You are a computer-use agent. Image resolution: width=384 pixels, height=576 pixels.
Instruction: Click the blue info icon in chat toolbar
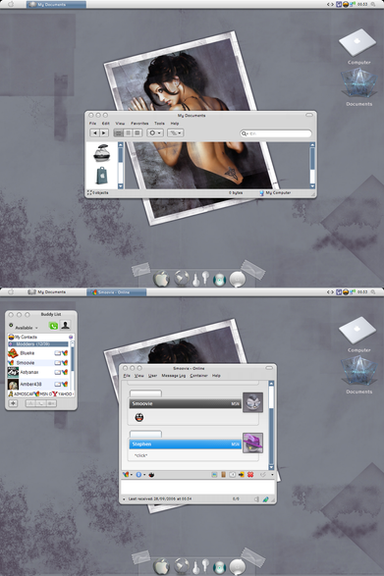tap(139, 475)
